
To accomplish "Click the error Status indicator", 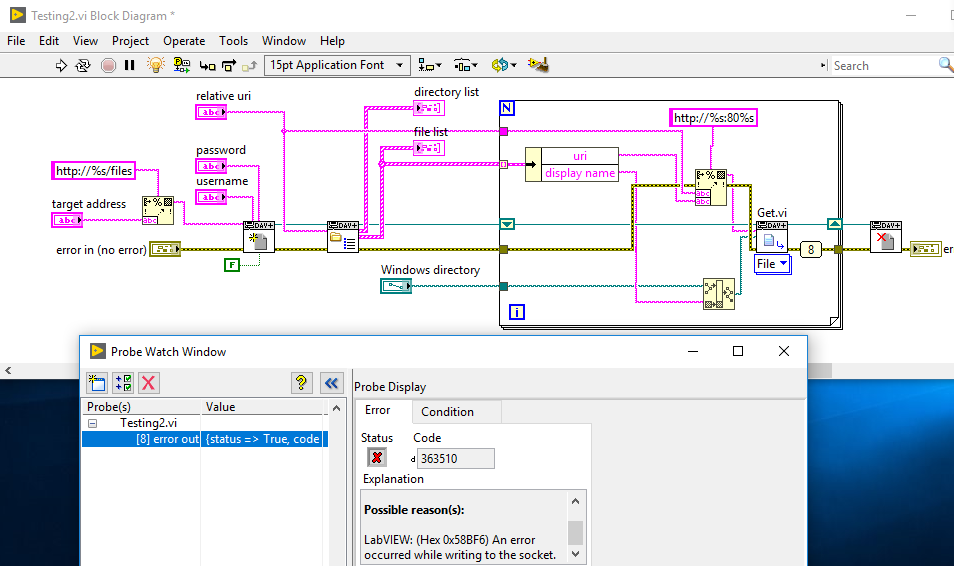I will (x=377, y=458).
